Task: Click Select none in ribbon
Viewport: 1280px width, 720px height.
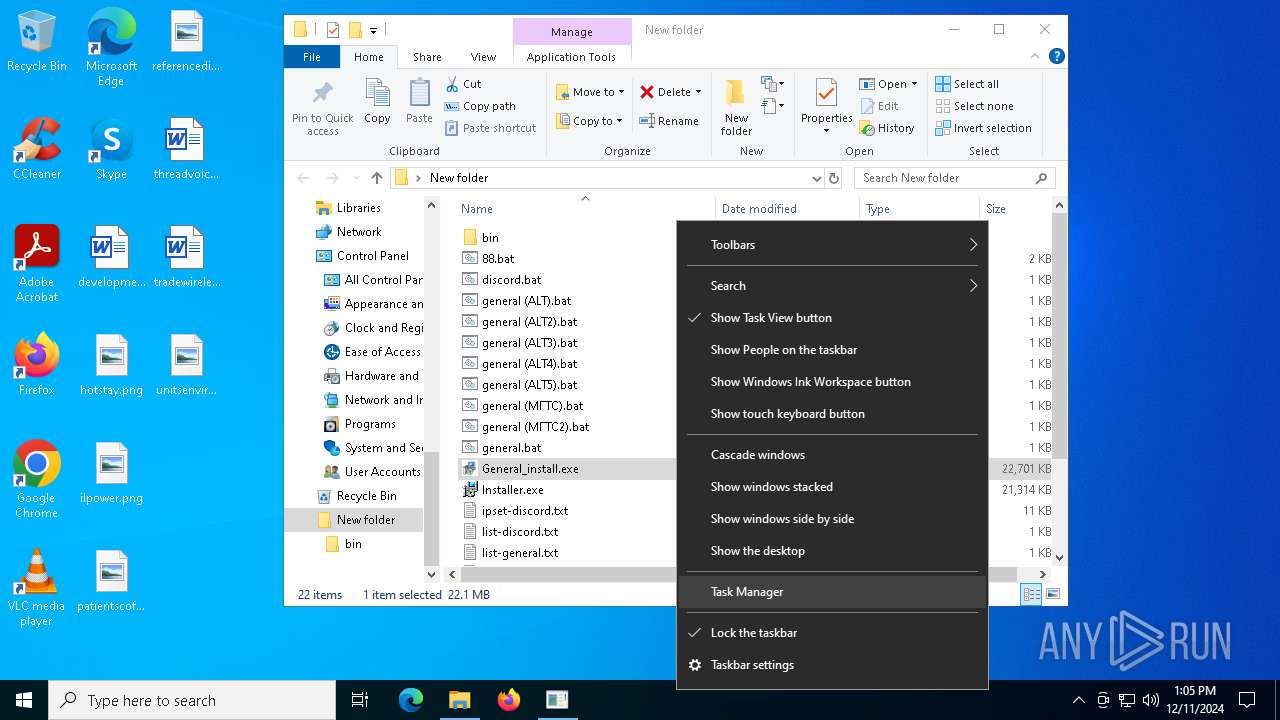Action: (x=974, y=106)
